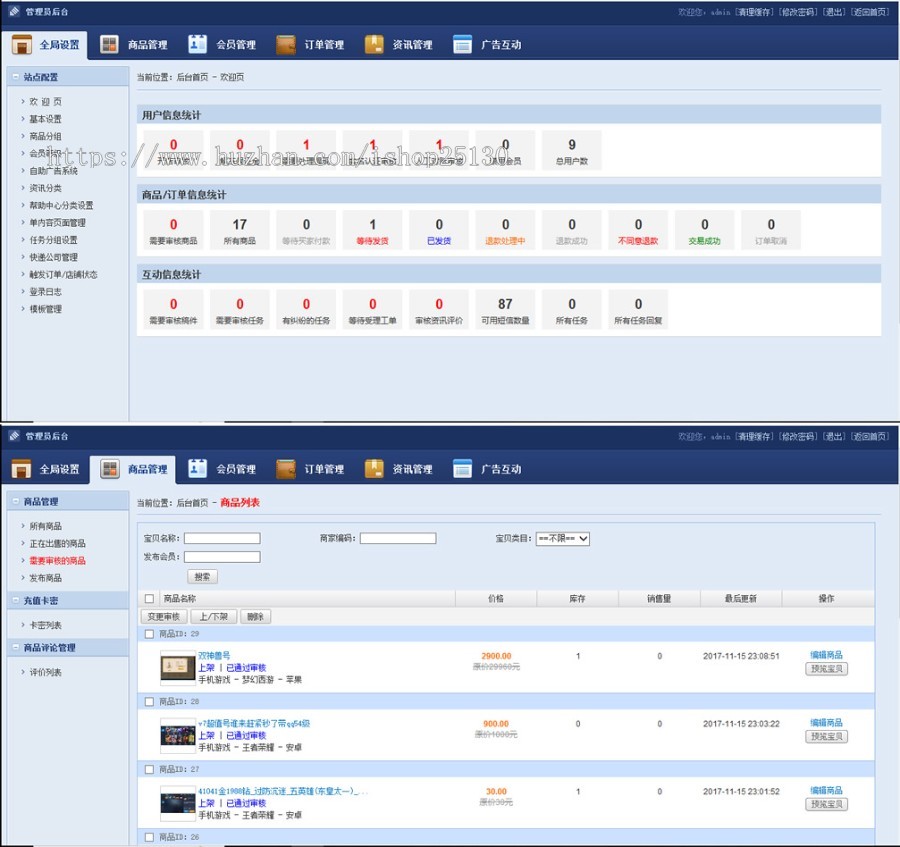Collapse the 充值卡密 sidebar section
The width and height of the screenshot is (900, 847).
pos(16,600)
